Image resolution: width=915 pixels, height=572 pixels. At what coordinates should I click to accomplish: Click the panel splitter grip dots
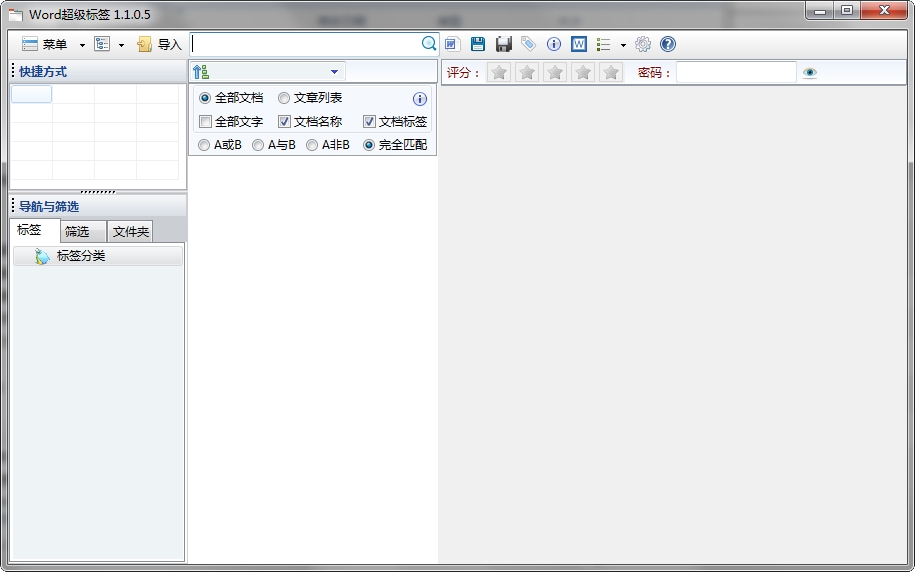(98, 191)
